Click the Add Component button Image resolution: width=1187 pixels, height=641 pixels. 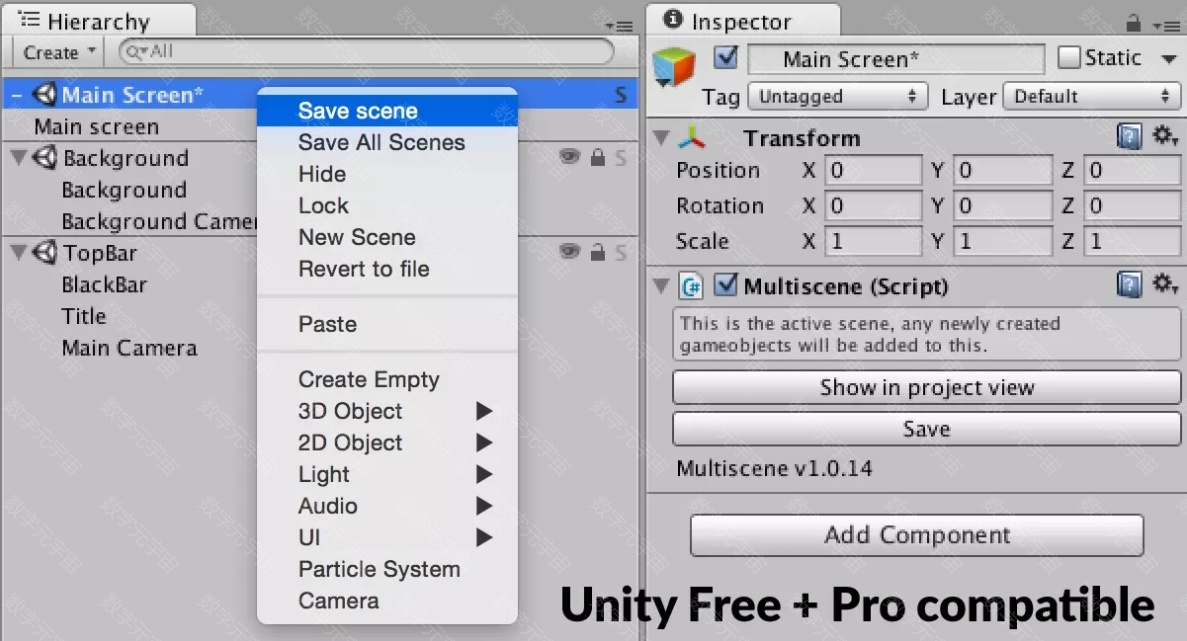point(917,535)
